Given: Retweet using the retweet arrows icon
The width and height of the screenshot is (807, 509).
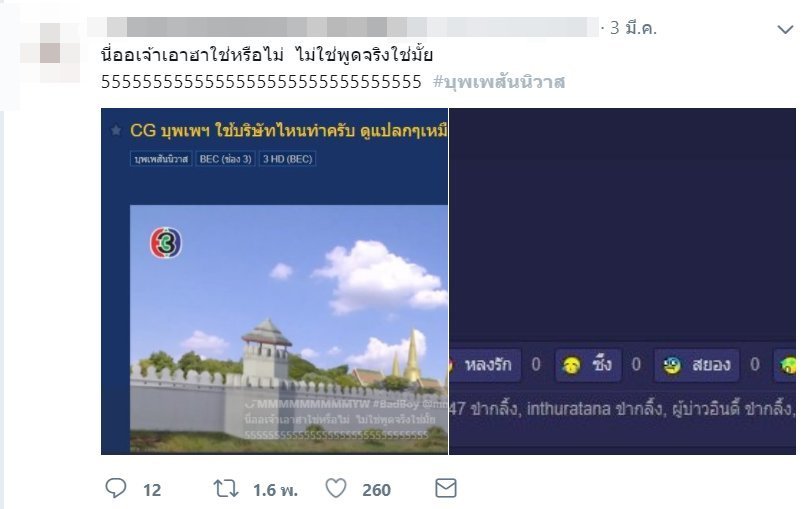Looking at the screenshot, I should click(x=226, y=488).
